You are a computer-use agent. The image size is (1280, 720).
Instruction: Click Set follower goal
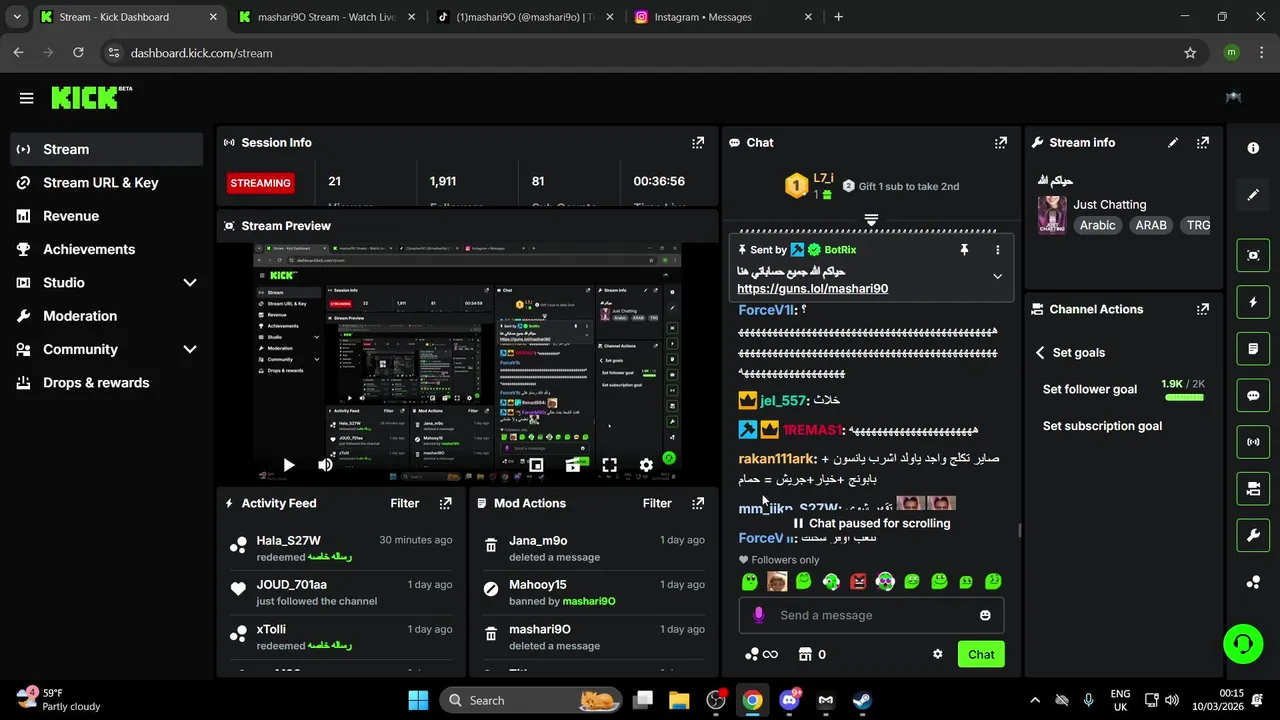(x=1090, y=389)
